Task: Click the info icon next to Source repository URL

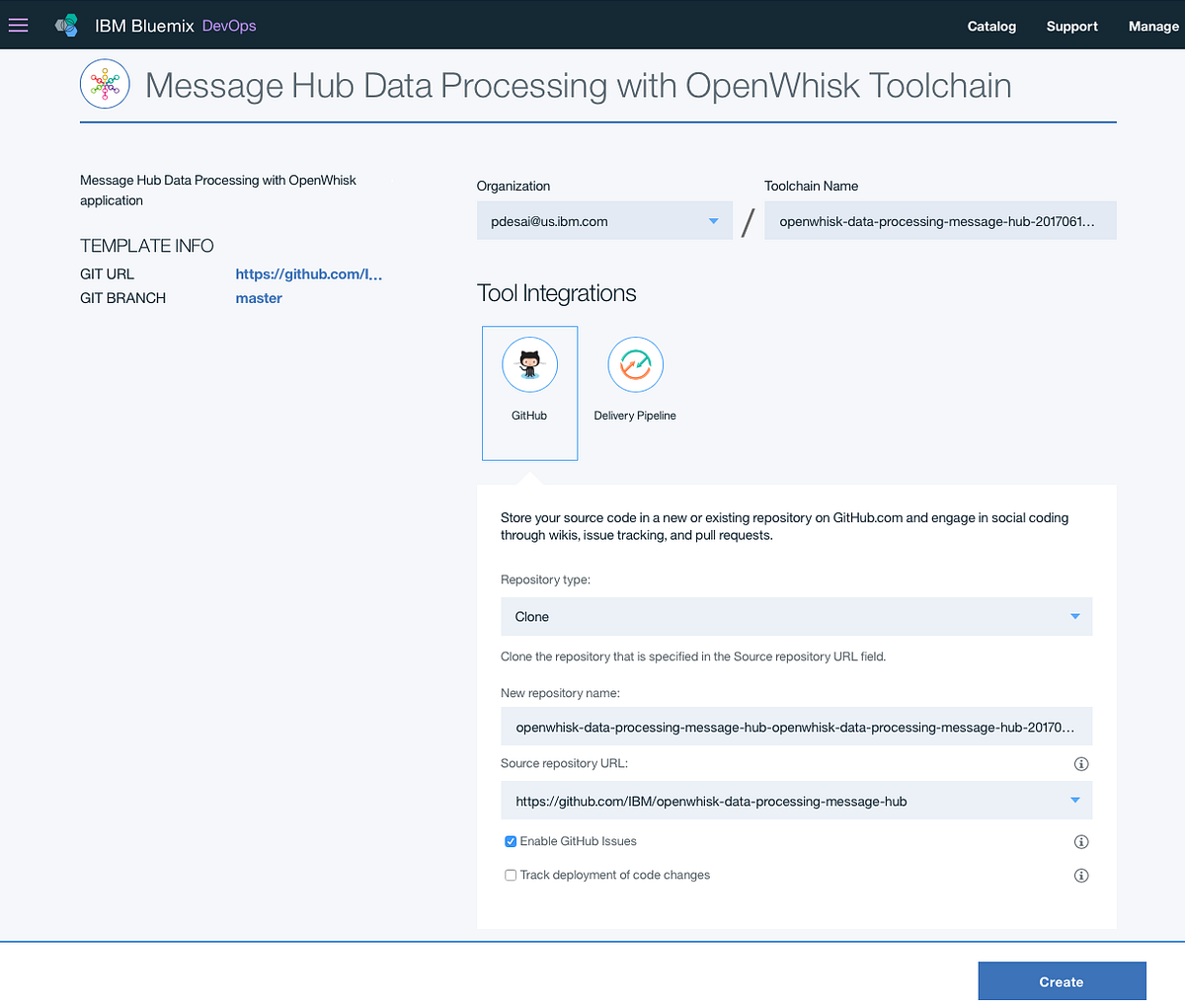Action: pyautogui.click(x=1081, y=763)
